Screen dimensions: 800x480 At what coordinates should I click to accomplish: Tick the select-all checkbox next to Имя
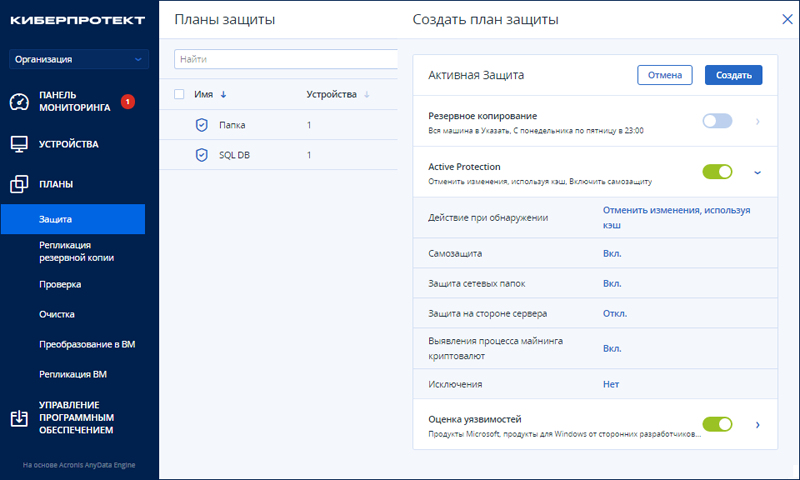(x=179, y=94)
